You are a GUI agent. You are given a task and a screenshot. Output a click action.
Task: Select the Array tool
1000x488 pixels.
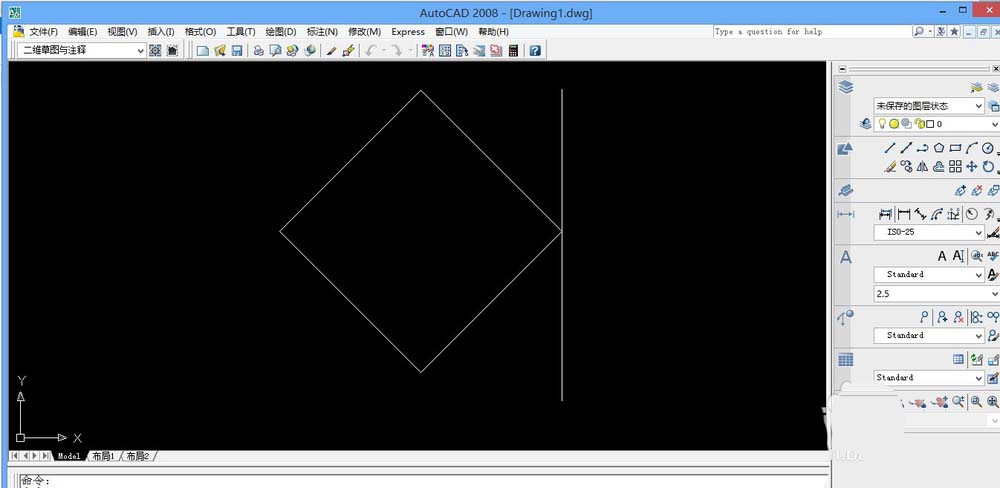coord(955,166)
